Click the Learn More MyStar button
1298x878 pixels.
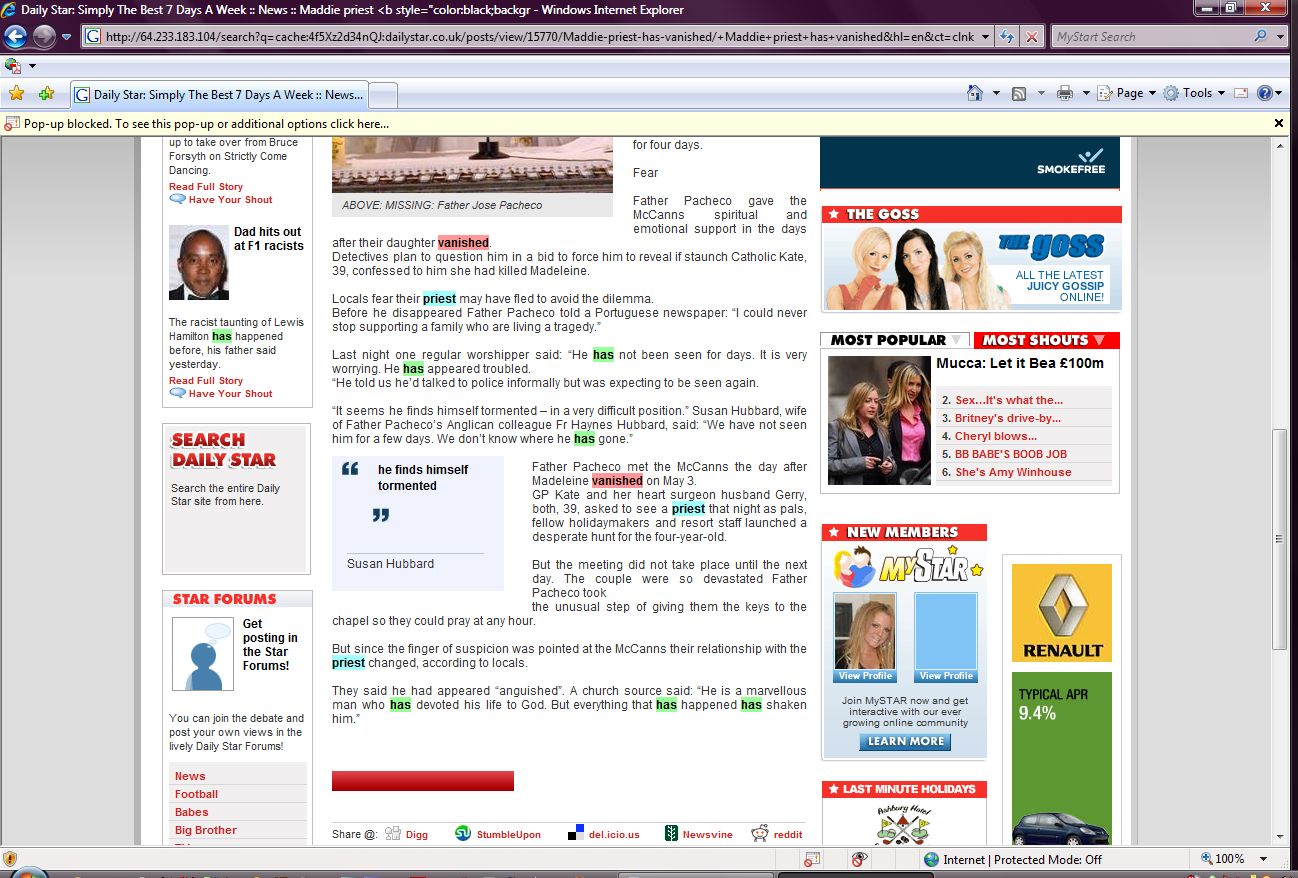(x=905, y=742)
